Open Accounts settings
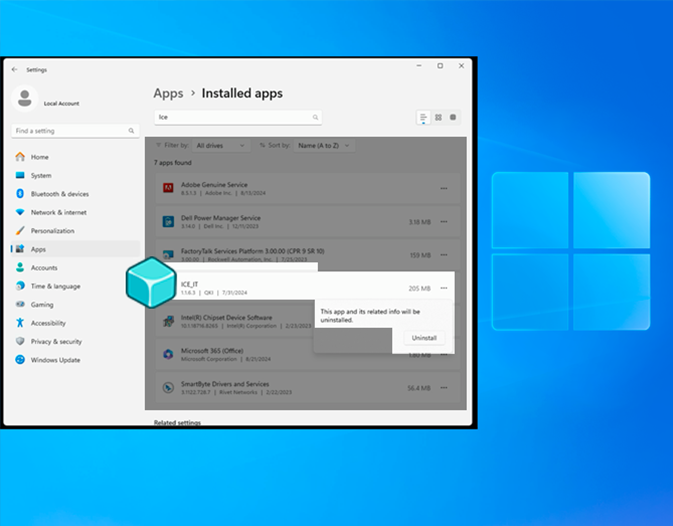The width and height of the screenshot is (673, 526). point(75,268)
